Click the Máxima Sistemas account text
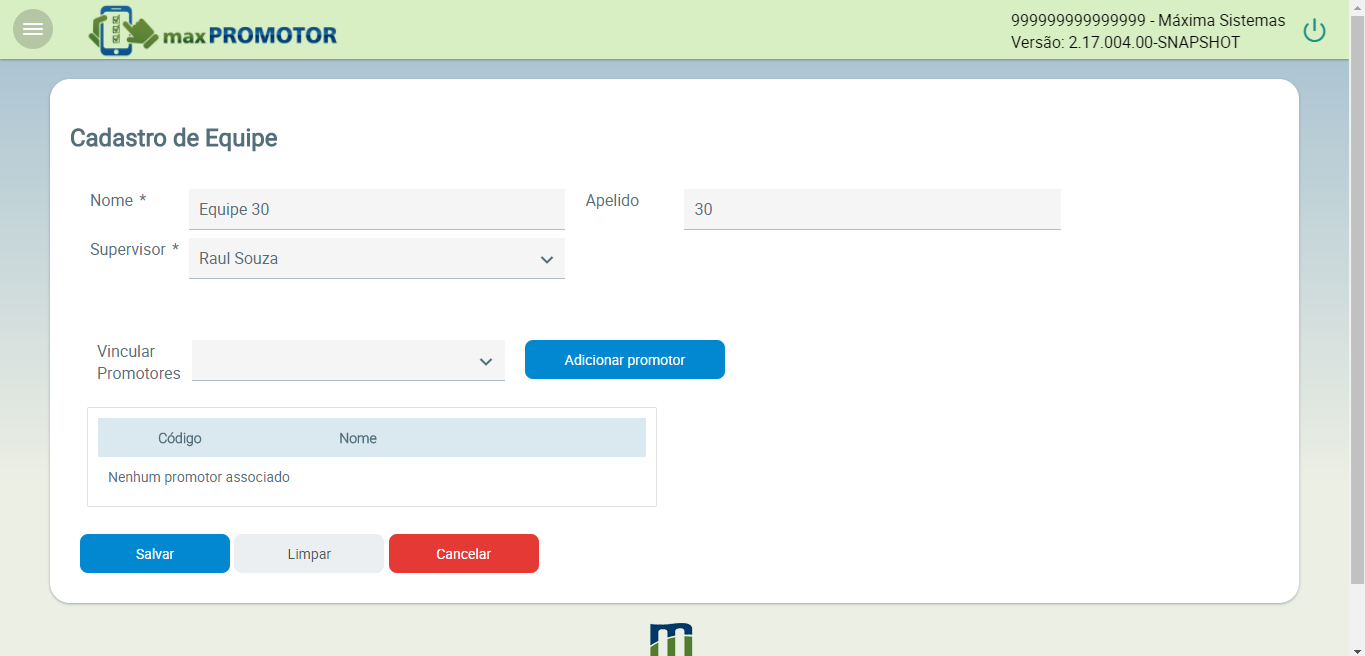 click(x=1148, y=20)
